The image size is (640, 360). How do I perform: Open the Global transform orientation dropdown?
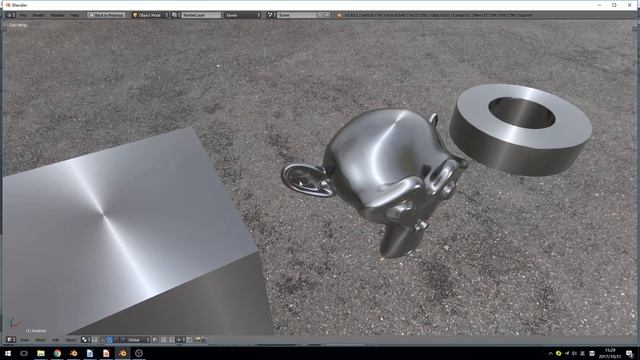(138, 340)
